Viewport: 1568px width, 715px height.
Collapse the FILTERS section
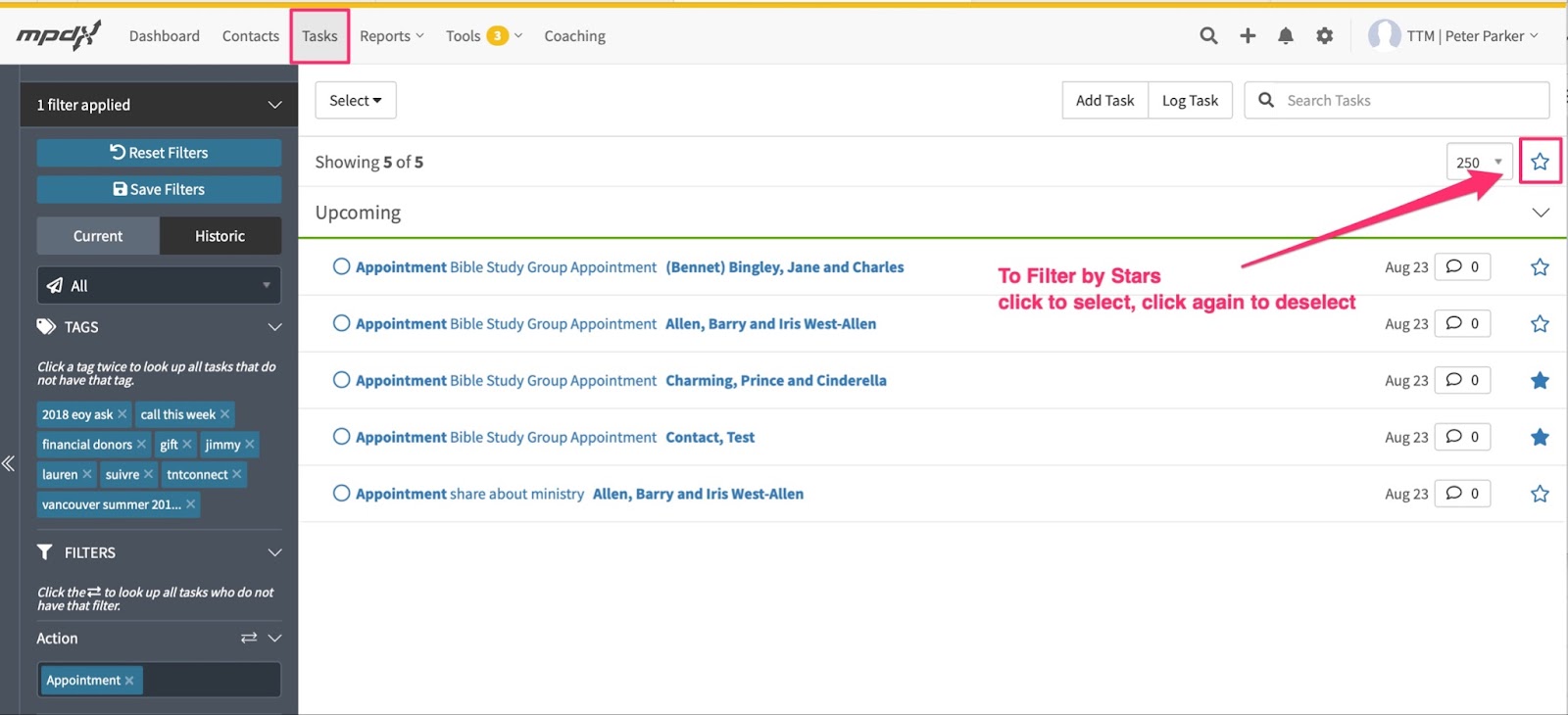point(274,552)
